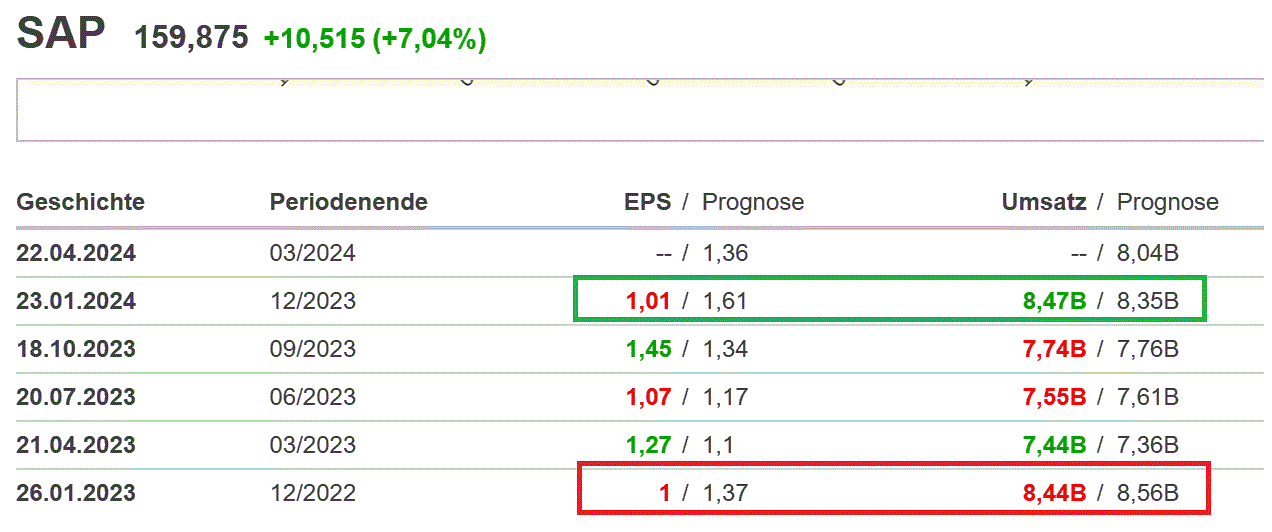
Task: Click the chart strip above the table
Action: click(x=640, y=110)
